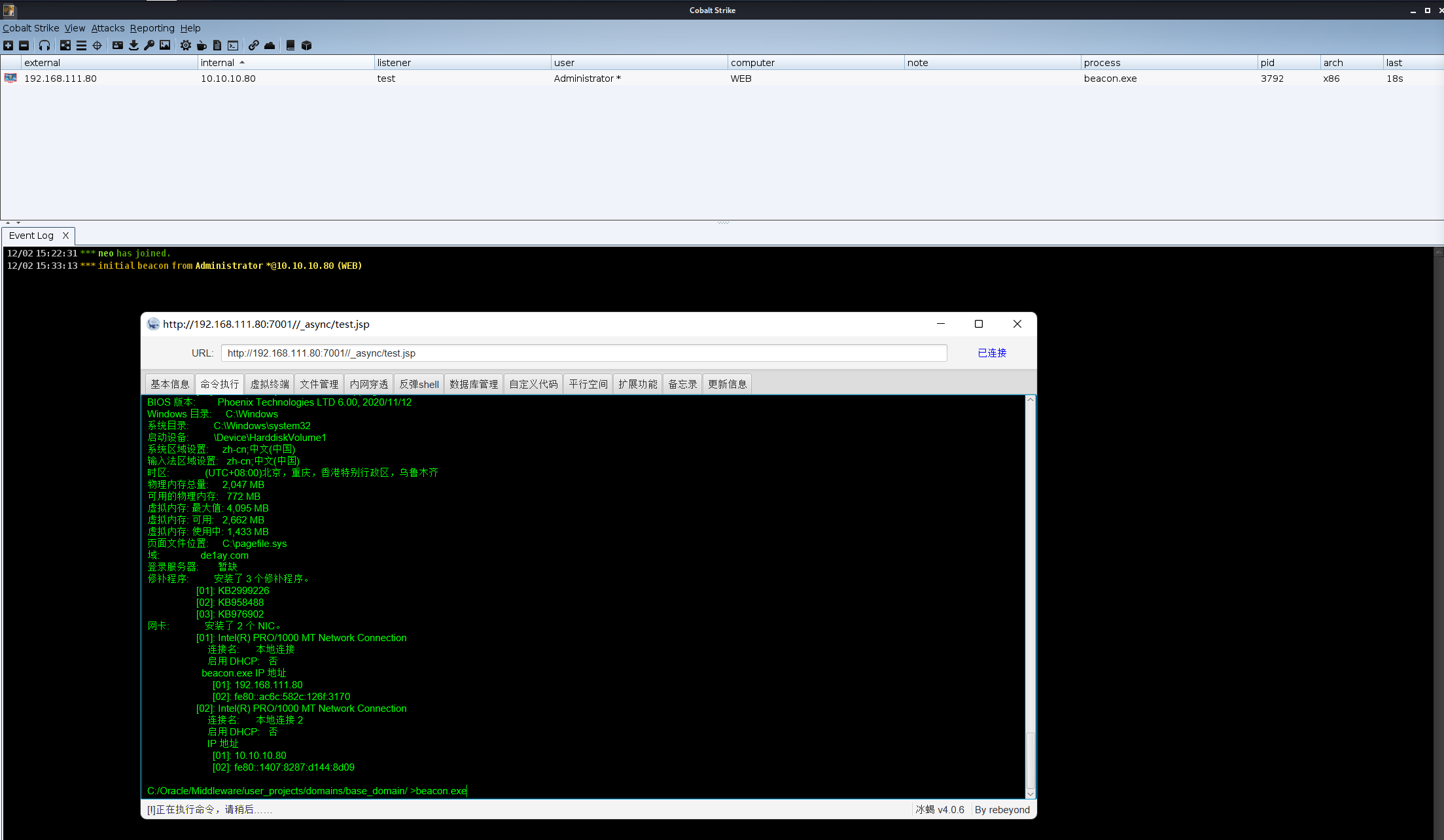Open Help book icon
Image resolution: width=1444 pixels, height=840 pixels.
pyautogui.click(x=291, y=45)
